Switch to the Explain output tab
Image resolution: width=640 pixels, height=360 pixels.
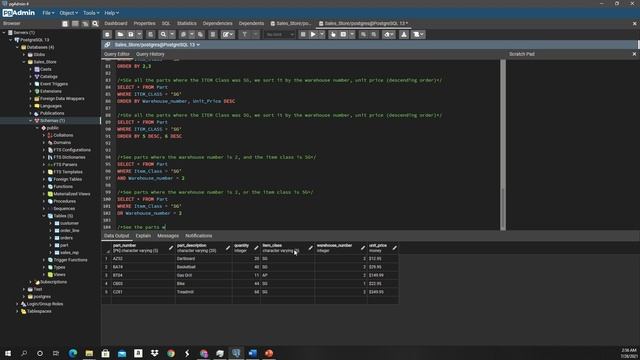143,236
